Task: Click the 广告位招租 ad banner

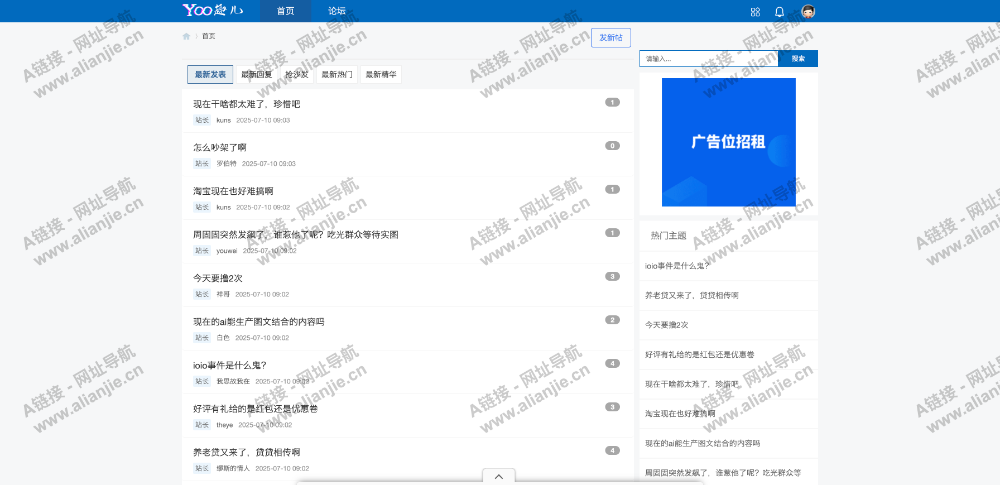Action: coord(729,142)
